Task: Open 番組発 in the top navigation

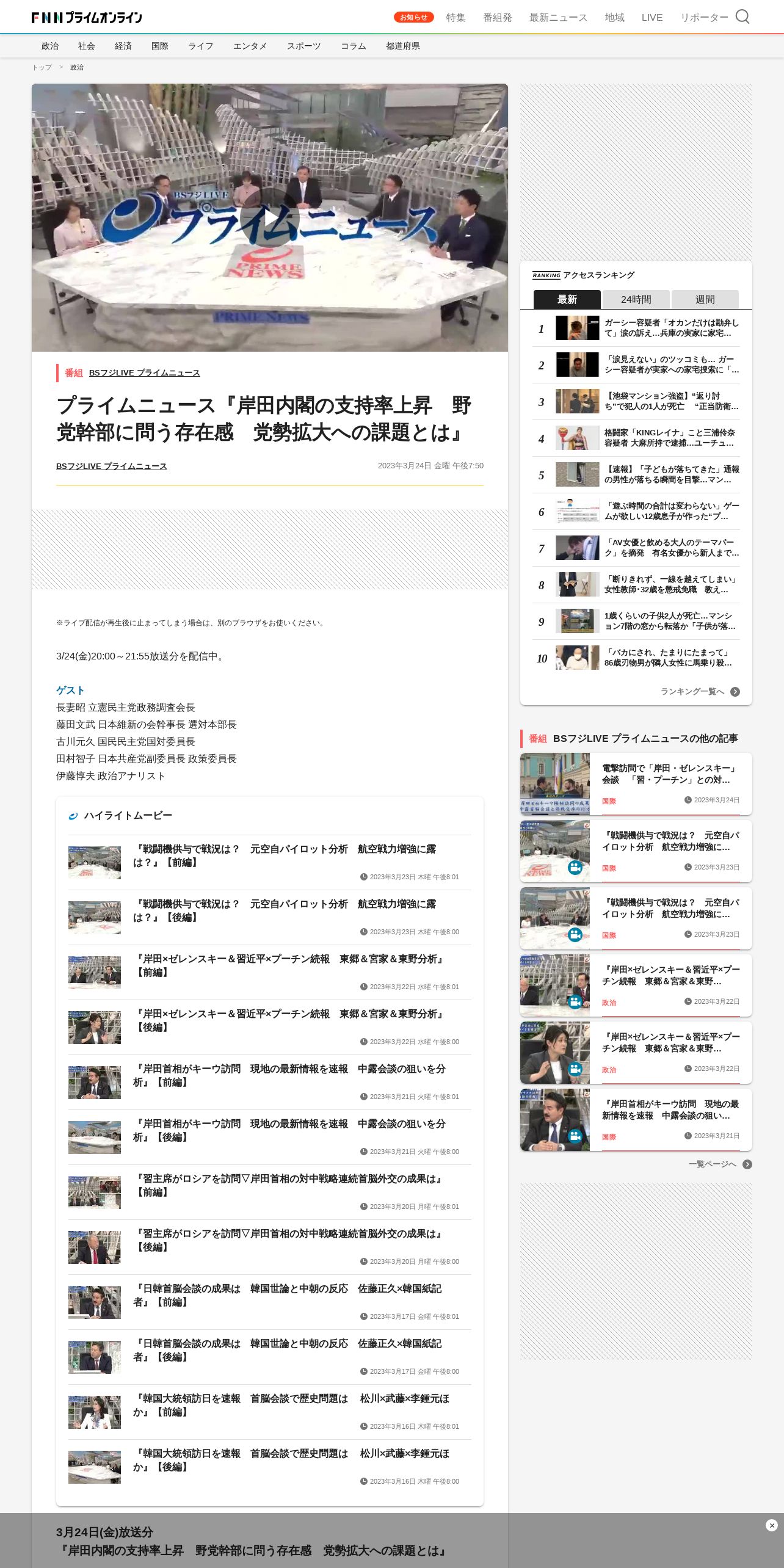Action: coord(498,17)
